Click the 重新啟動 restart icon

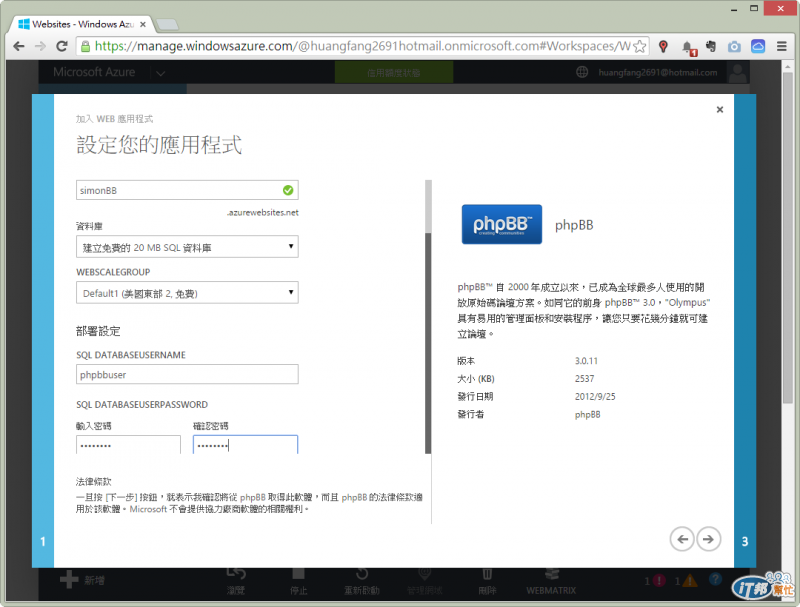[362, 574]
